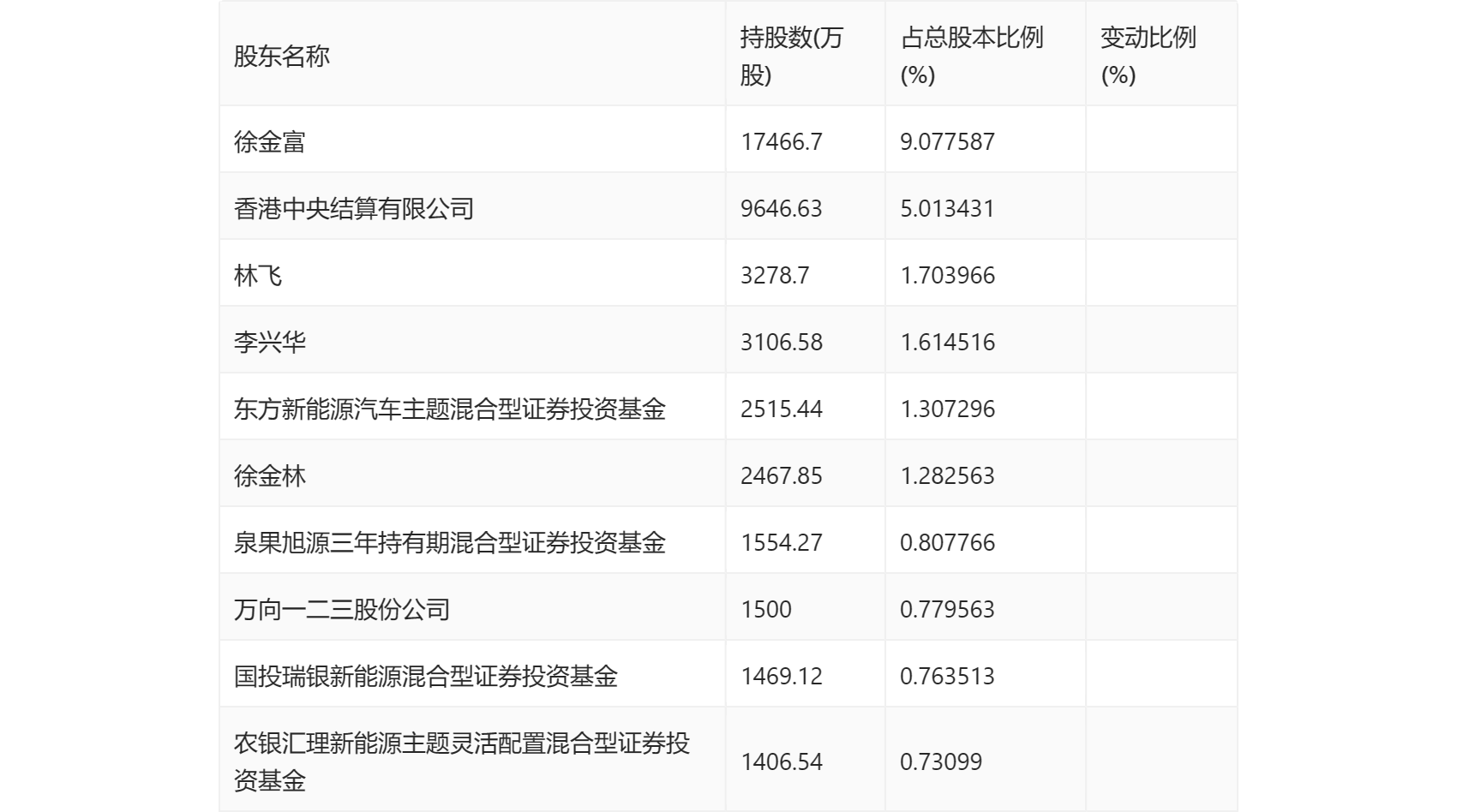This screenshot has width=1457, height=812.
Task: Select percentage 0.763513
Action: 948,676
